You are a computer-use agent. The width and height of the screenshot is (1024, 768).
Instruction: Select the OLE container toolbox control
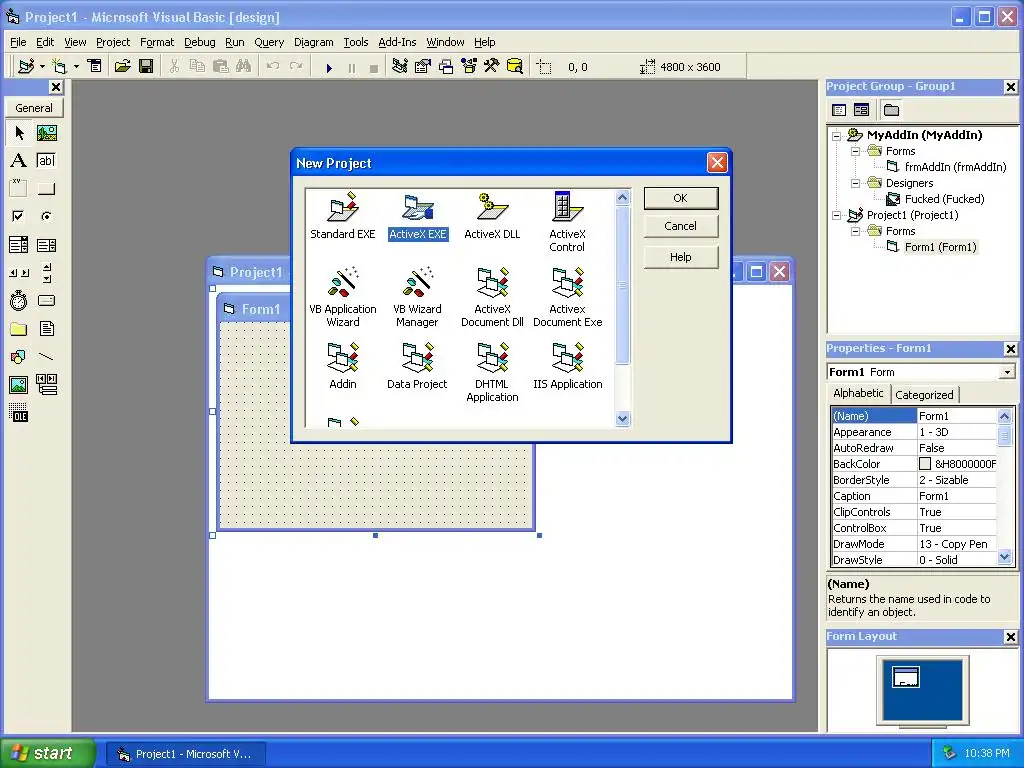tap(19, 413)
